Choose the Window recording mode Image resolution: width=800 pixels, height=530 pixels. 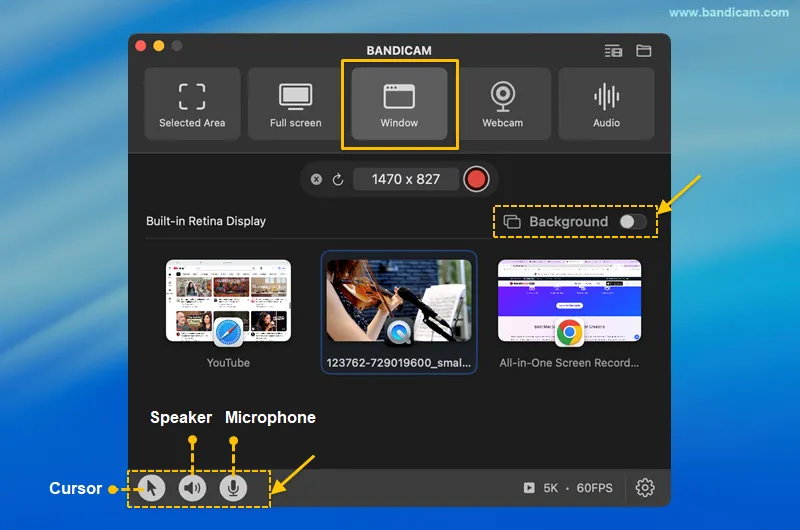(399, 104)
